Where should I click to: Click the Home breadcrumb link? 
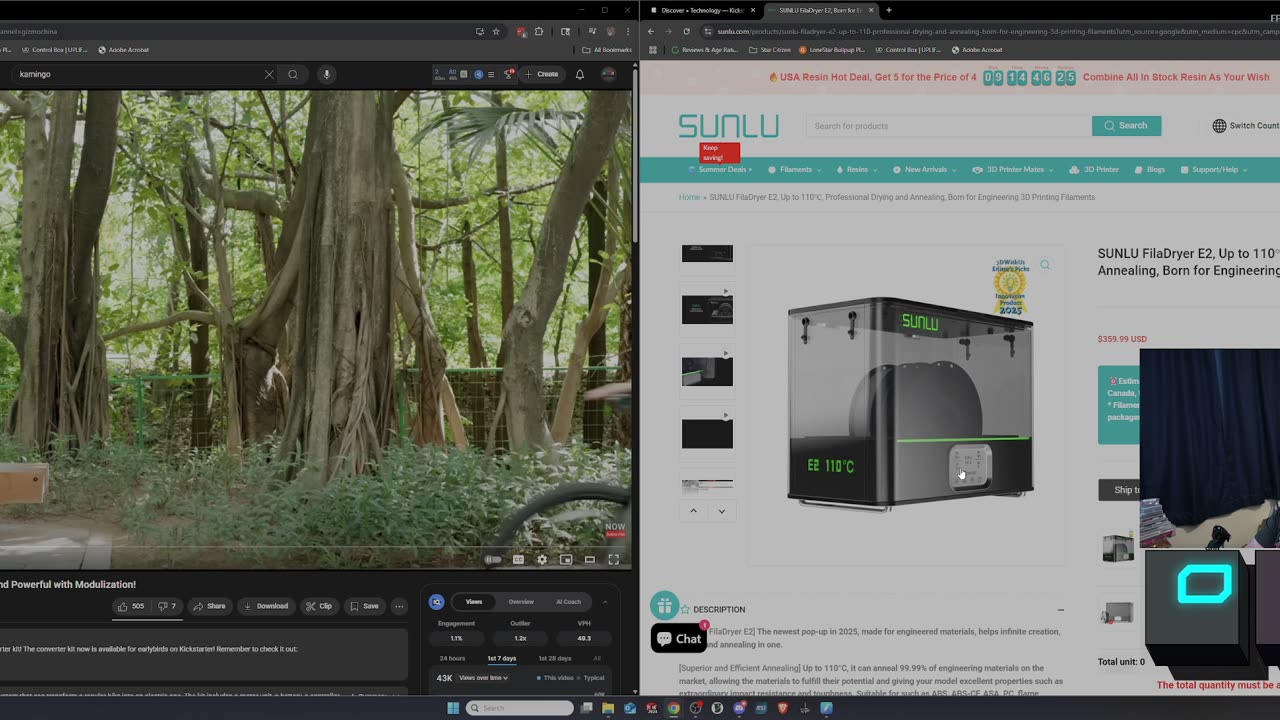[x=689, y=197]
